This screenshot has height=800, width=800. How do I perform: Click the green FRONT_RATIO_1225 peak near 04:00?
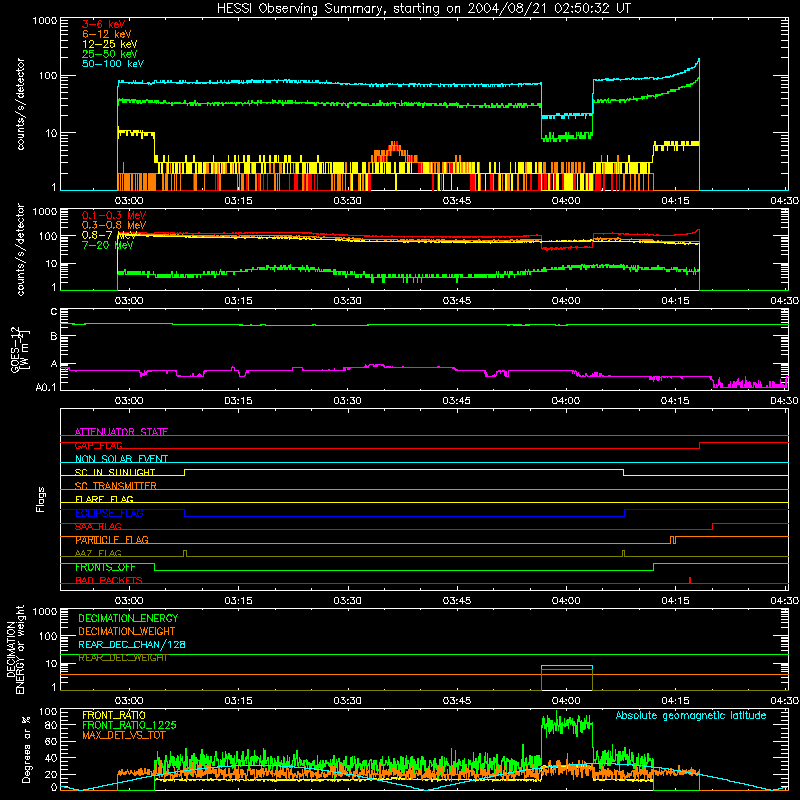567,724
